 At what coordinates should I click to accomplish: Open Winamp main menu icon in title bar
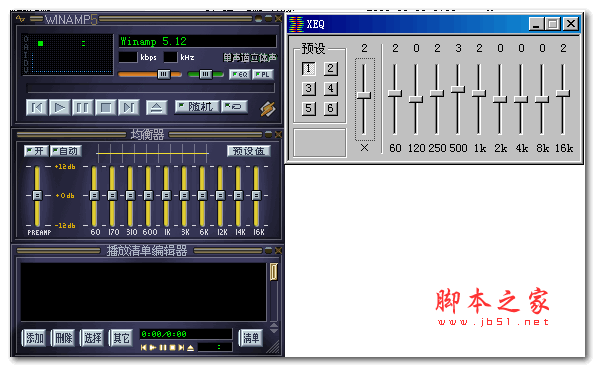[x=21, y=19]
